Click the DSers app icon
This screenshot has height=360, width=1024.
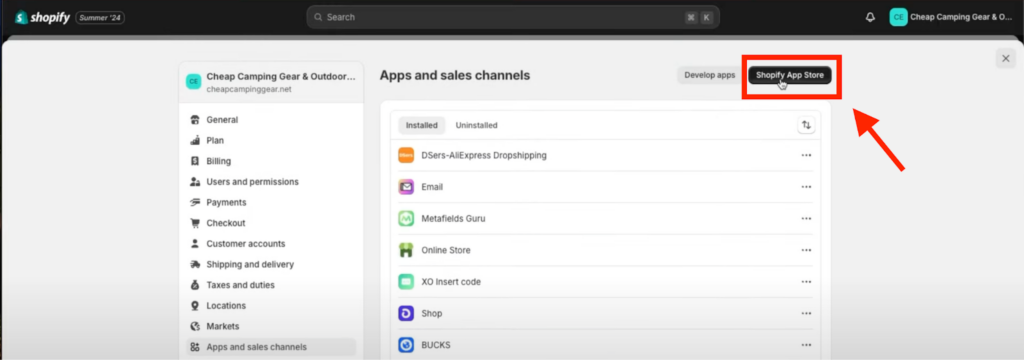point(406,155)
